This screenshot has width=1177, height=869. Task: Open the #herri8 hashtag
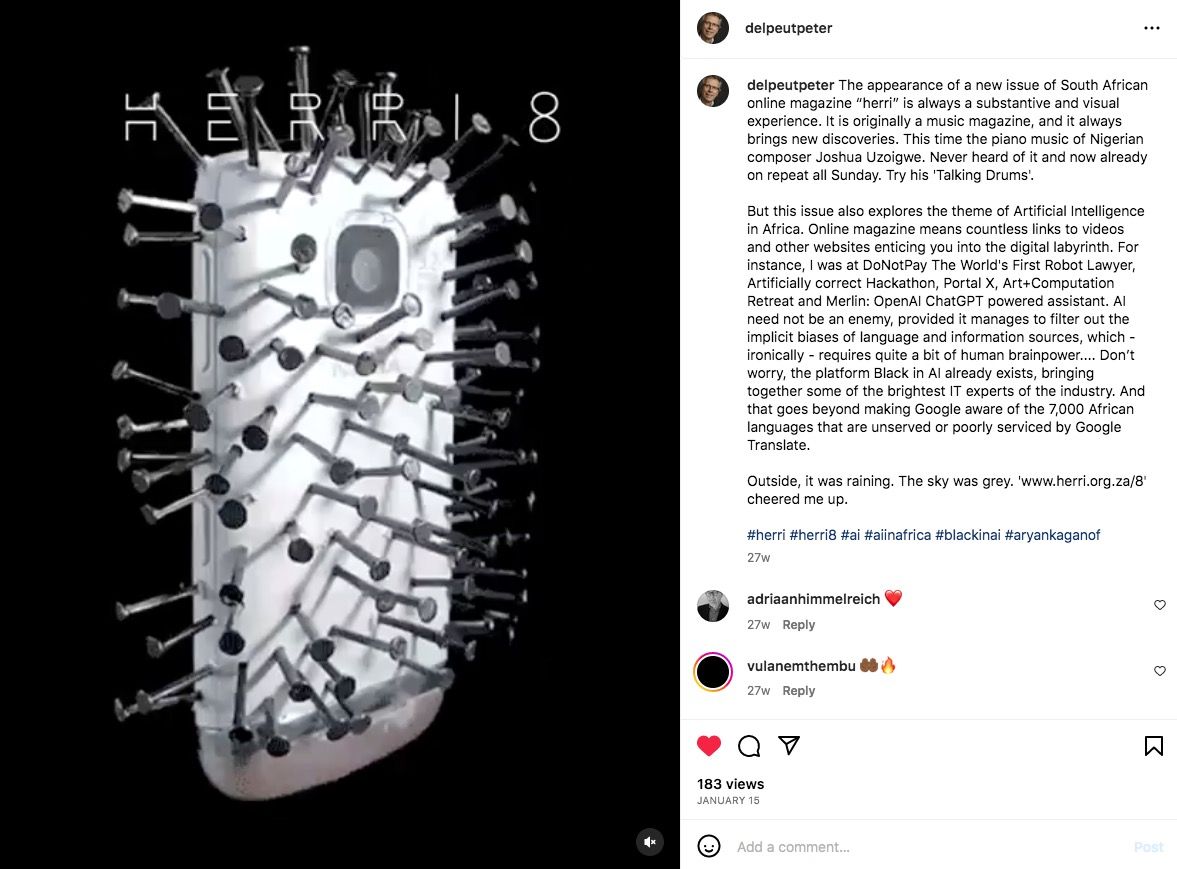pos(812,535)
